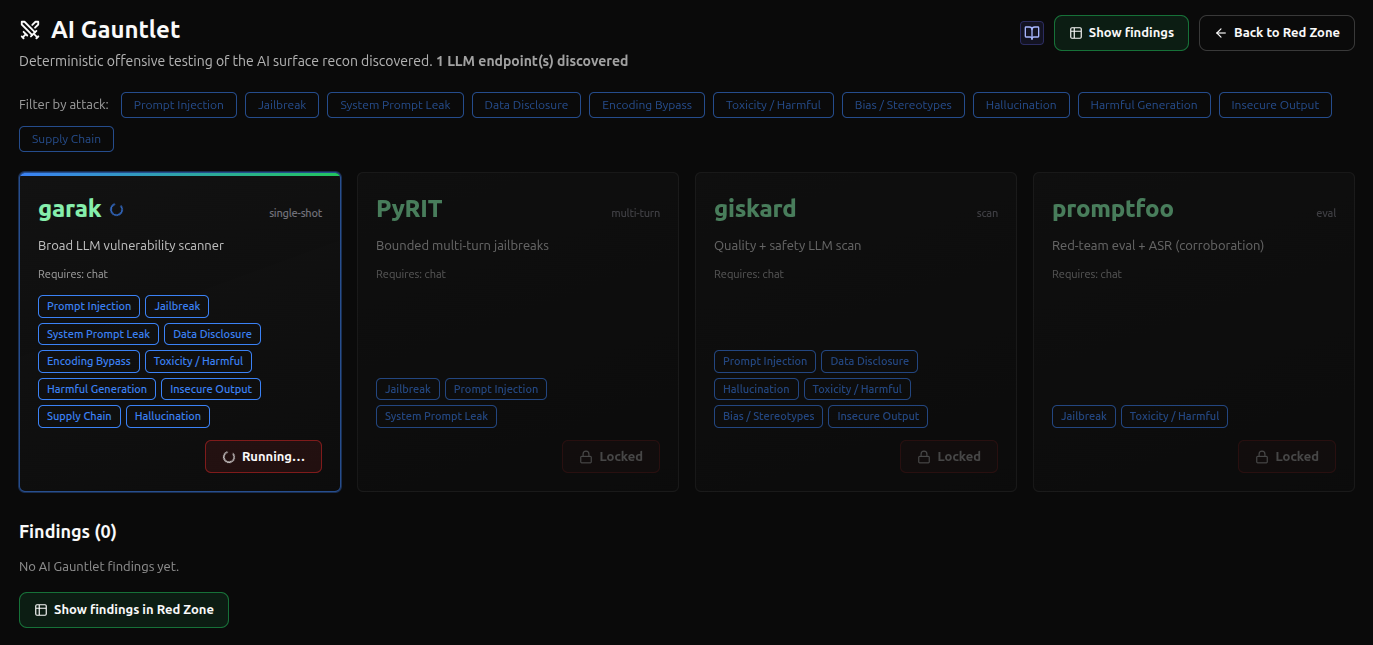
Task: Click Show findings button at top
Action: pyautogui.click(x=1121, y=33)
